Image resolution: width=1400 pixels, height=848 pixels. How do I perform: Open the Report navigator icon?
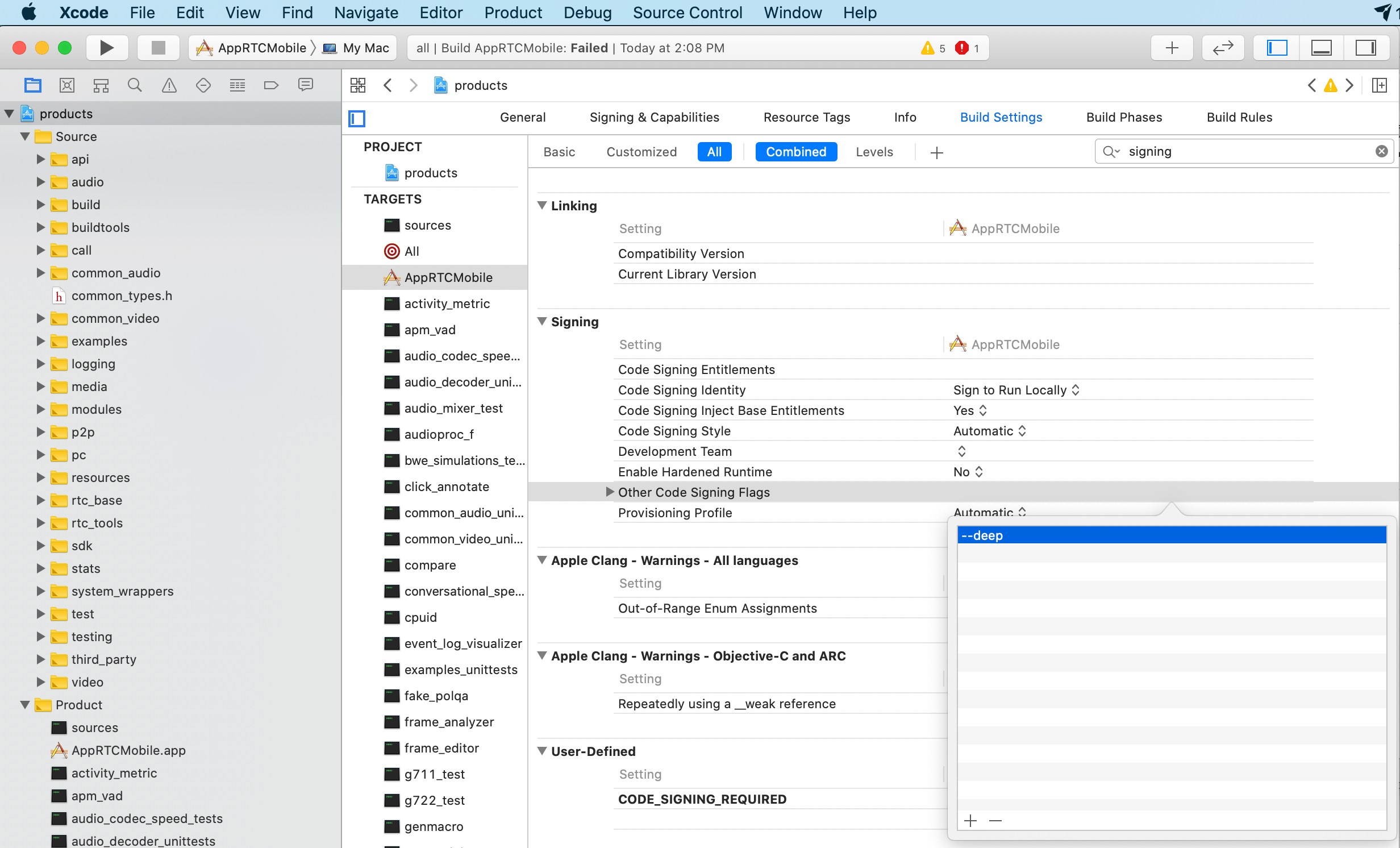click(306, 85)
